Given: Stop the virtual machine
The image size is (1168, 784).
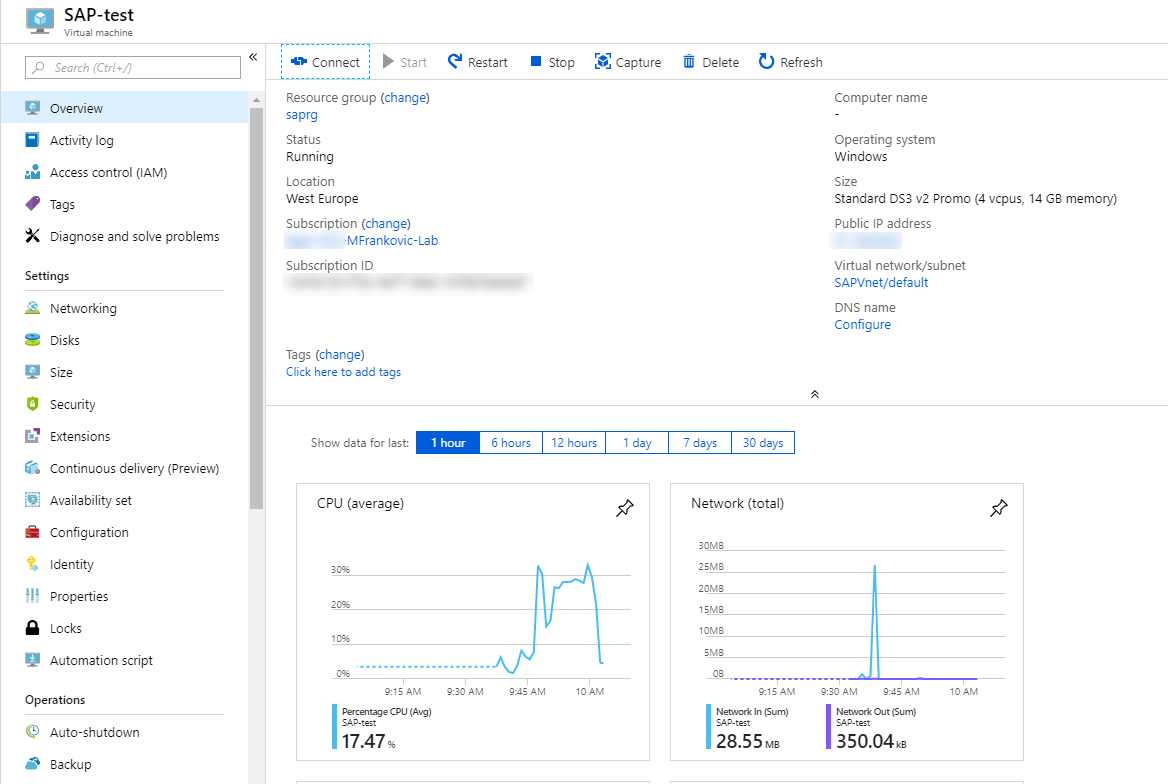Looking at the screenshot, I should point(552,62).
